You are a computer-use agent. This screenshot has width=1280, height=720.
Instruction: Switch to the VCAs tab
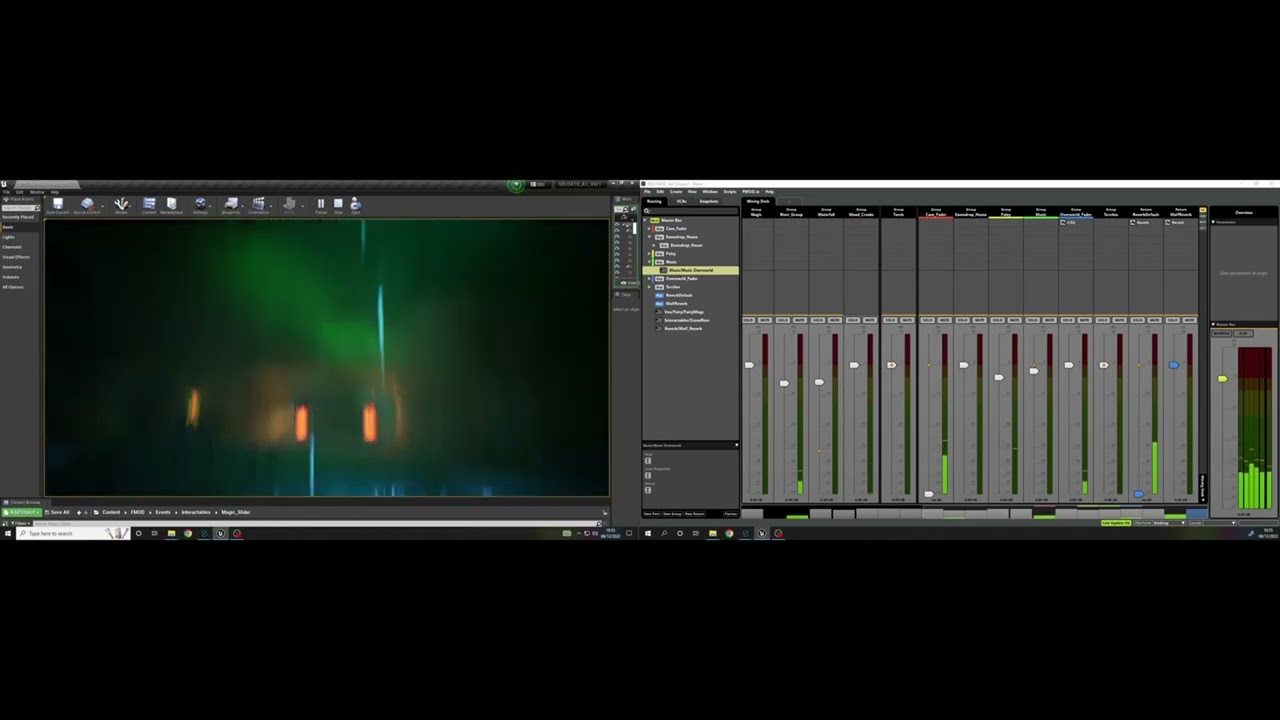[x=681, y=201]
